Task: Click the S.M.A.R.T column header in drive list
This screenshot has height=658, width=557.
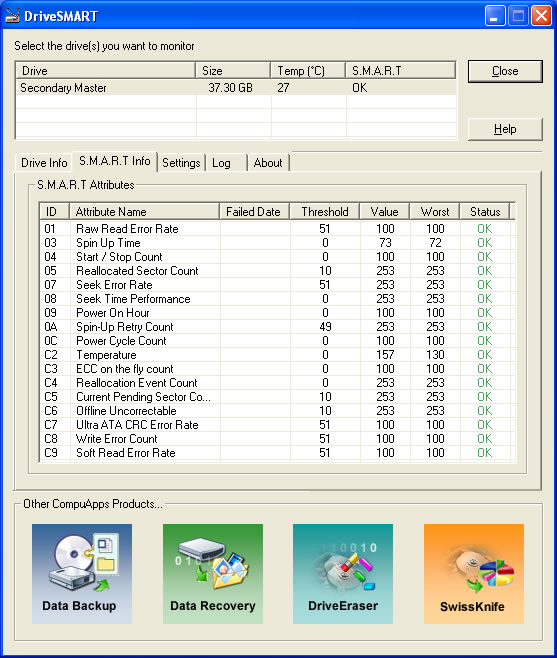Action: [400, 70]
